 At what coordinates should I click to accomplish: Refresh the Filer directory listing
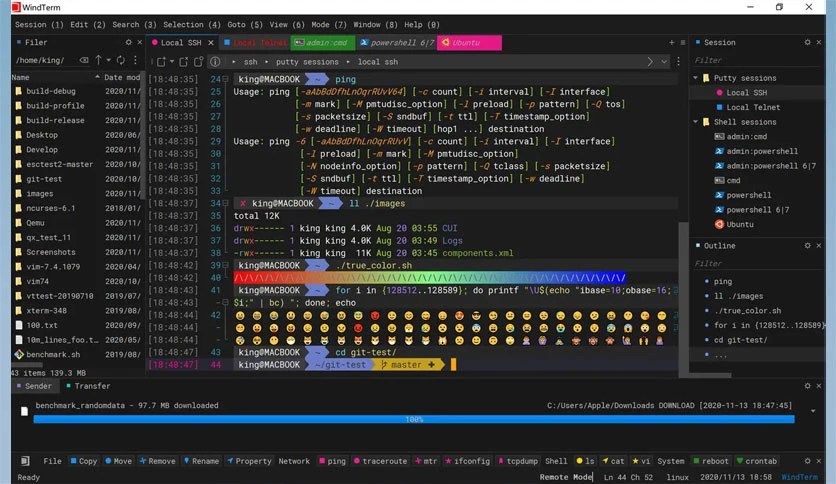[121, 60]
